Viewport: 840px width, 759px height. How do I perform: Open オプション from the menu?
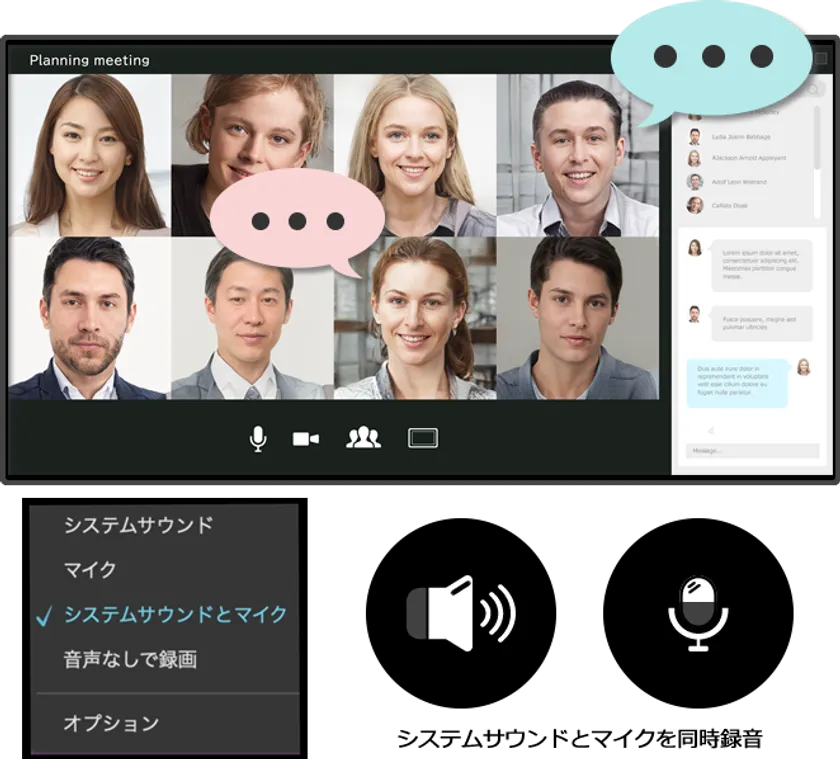tap(111, 723)
